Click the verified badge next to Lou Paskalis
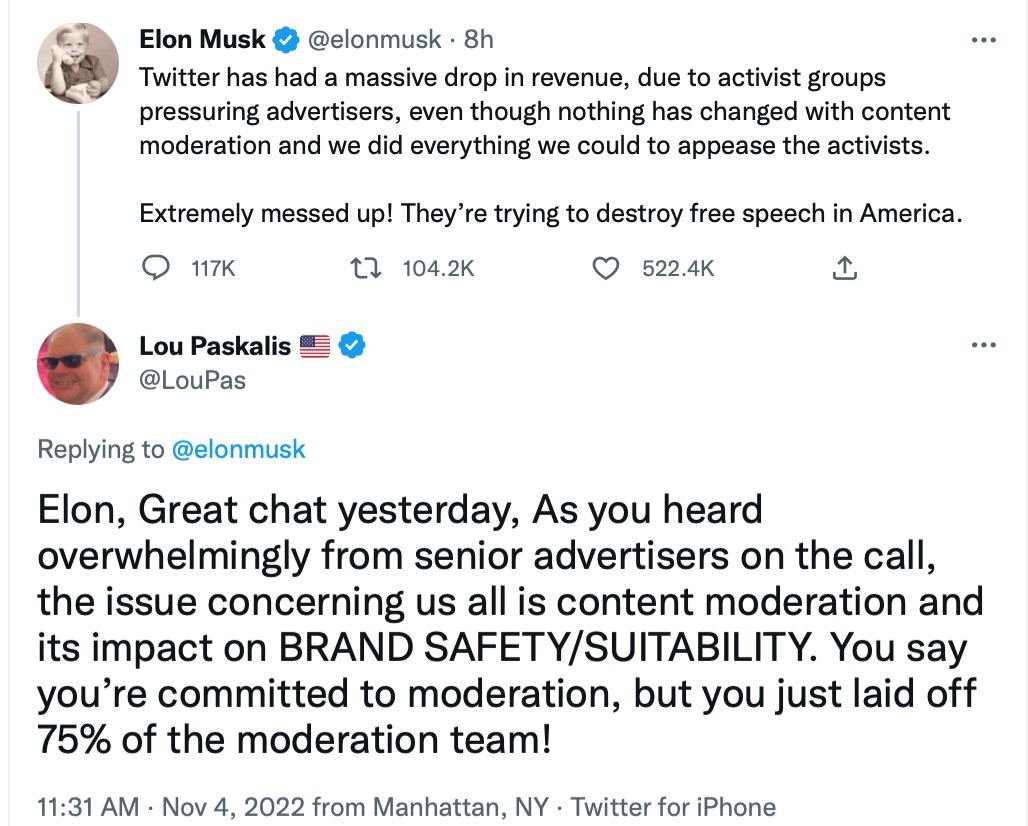 352,346
